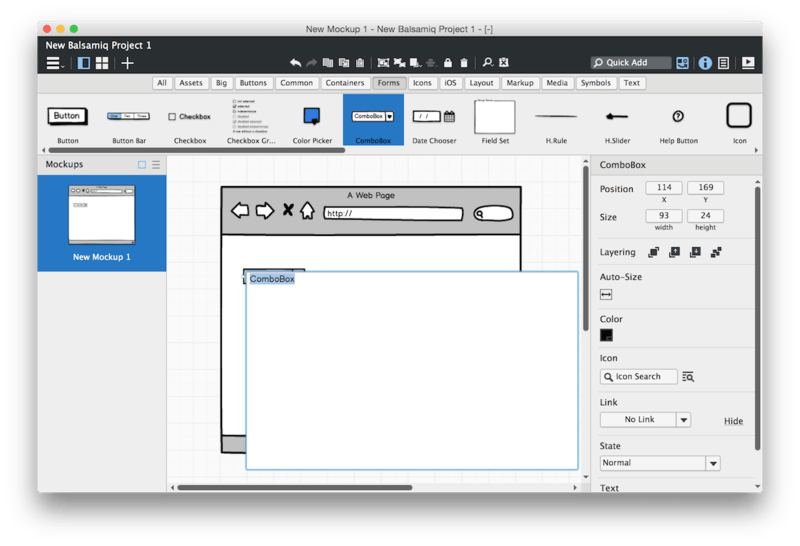Click the Hide link in Link section

[x=733, y=421]
